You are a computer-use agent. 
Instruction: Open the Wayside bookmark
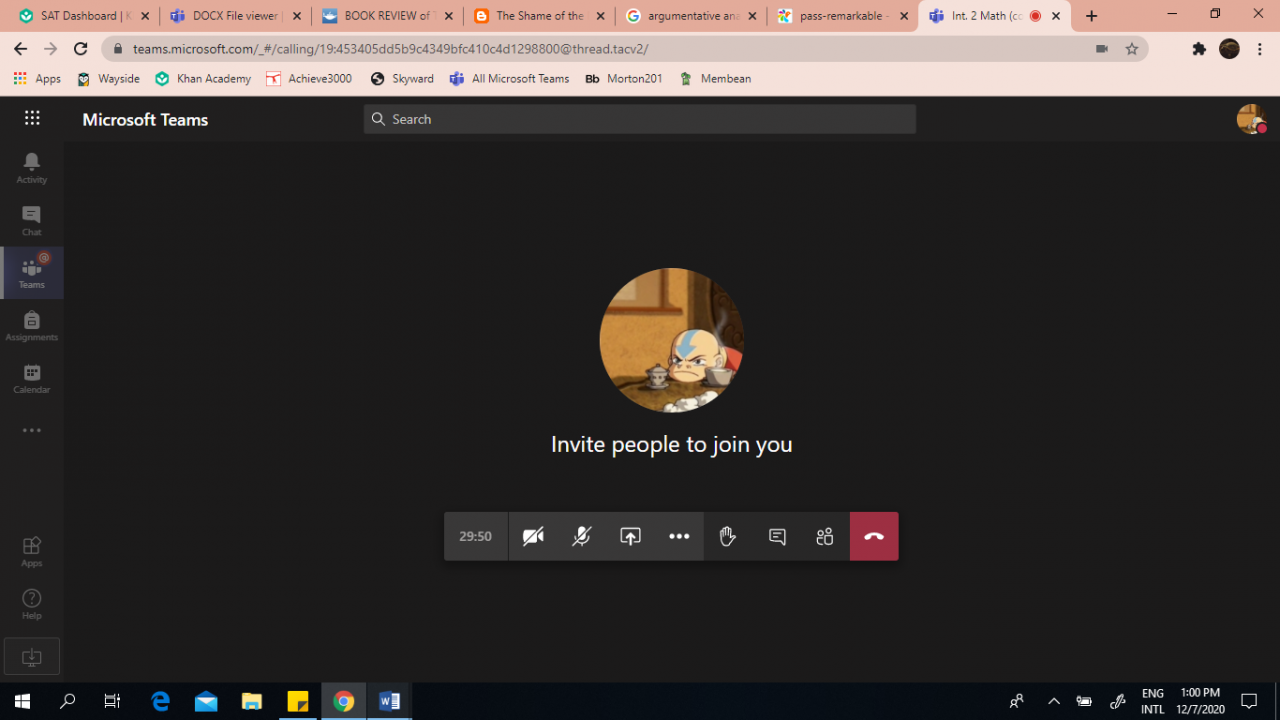(x=109, y=79)
